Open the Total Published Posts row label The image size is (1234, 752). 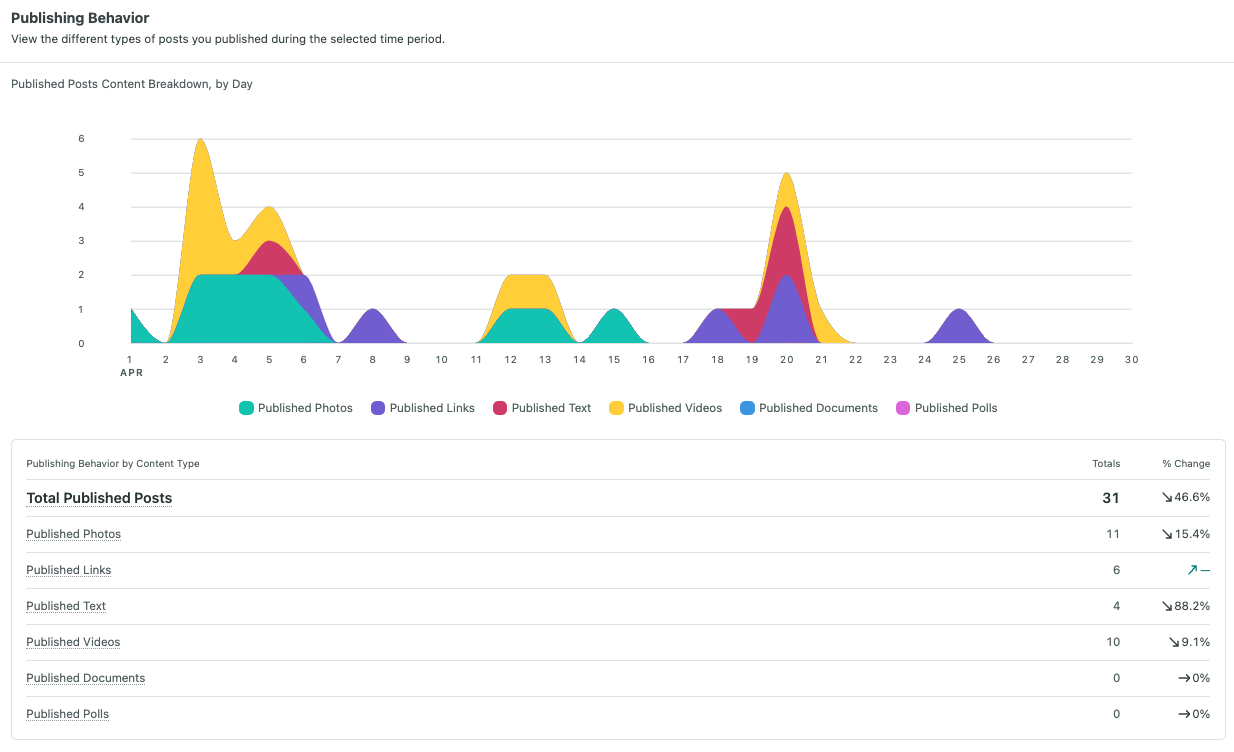pos(99,498)
